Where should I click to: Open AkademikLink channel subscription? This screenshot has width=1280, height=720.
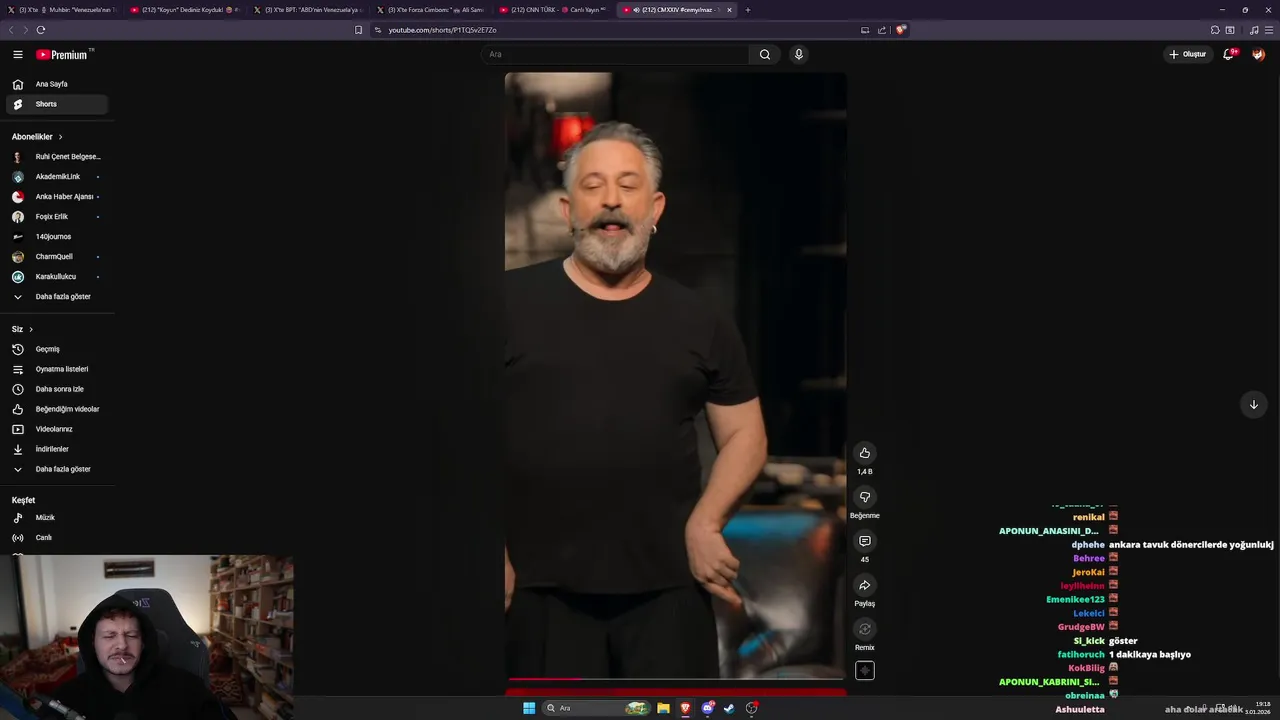[x=57, y=177]
